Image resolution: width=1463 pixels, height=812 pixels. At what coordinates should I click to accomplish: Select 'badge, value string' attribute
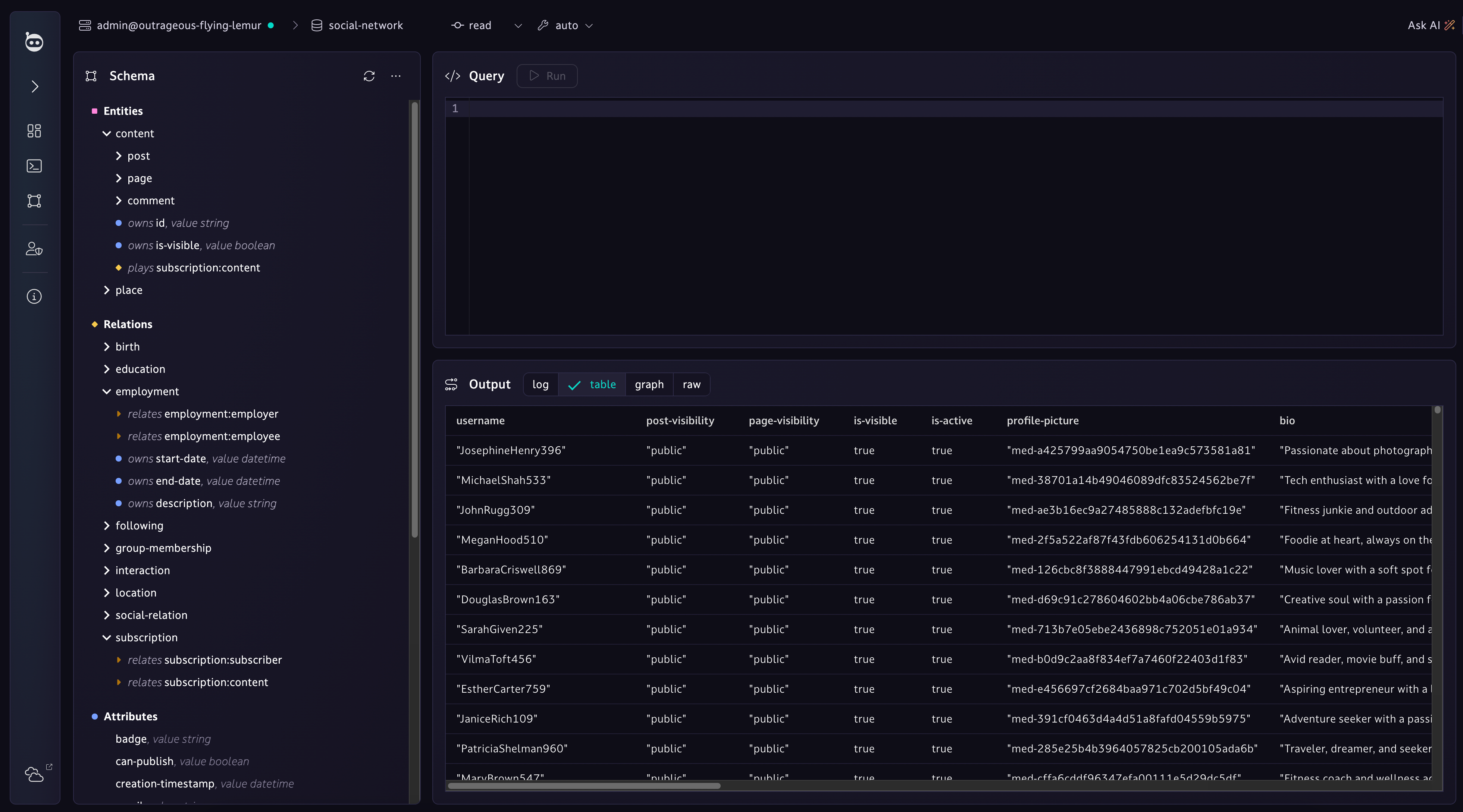[163, 739]
